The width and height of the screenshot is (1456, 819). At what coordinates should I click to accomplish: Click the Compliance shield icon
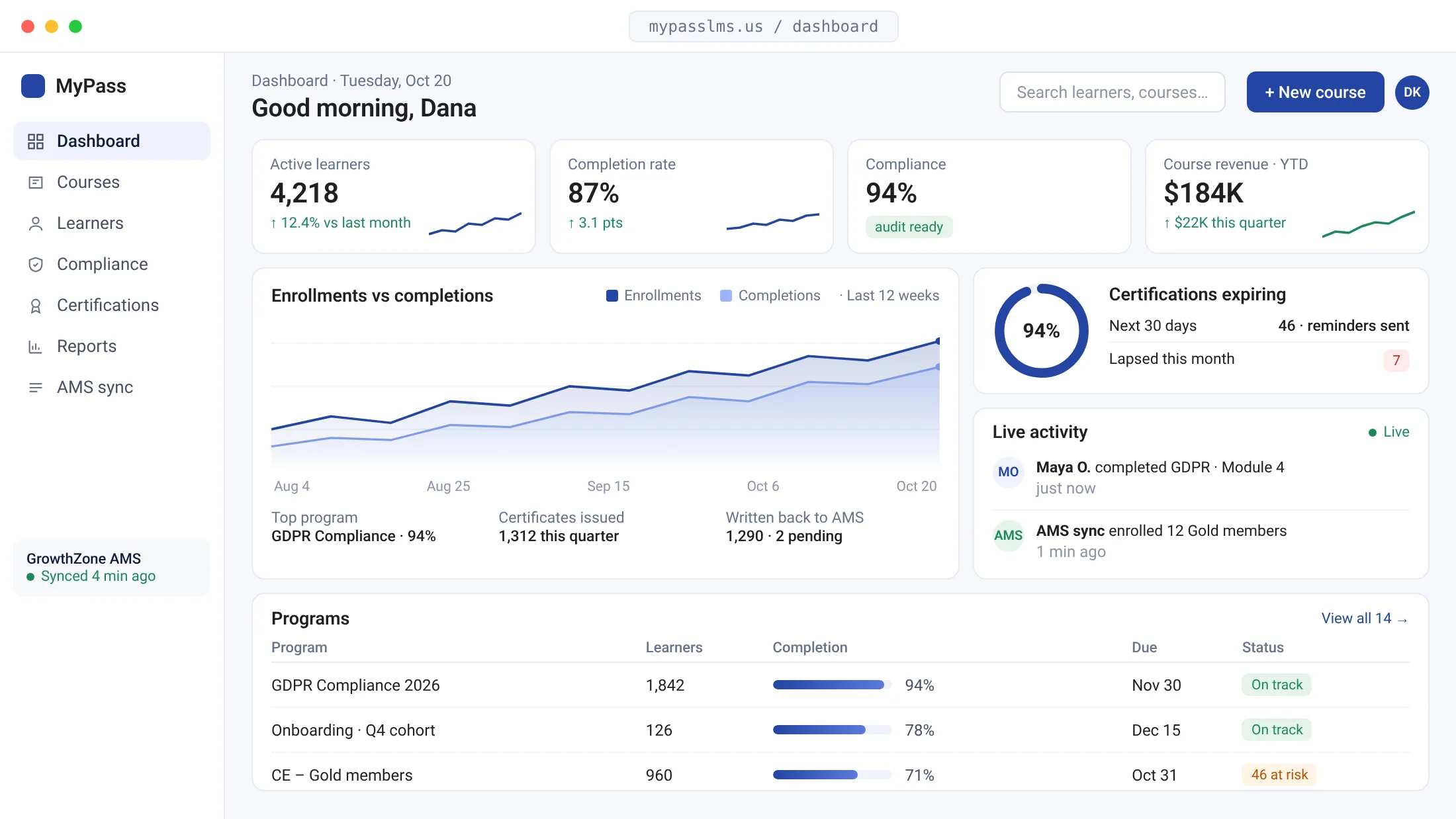click(x=36, y=264)
